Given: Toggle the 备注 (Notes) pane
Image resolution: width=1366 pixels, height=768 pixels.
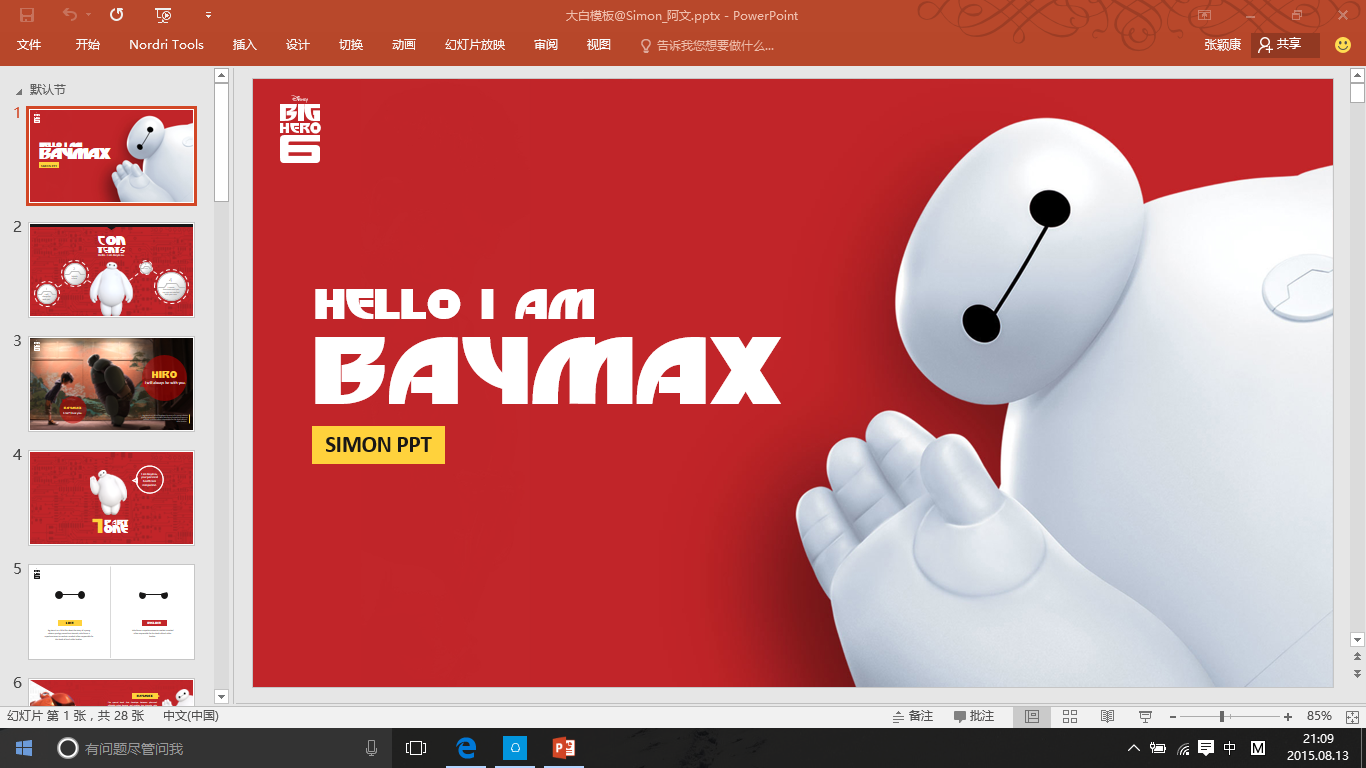Looking at the screenshot, I should (x=913, y=716).
